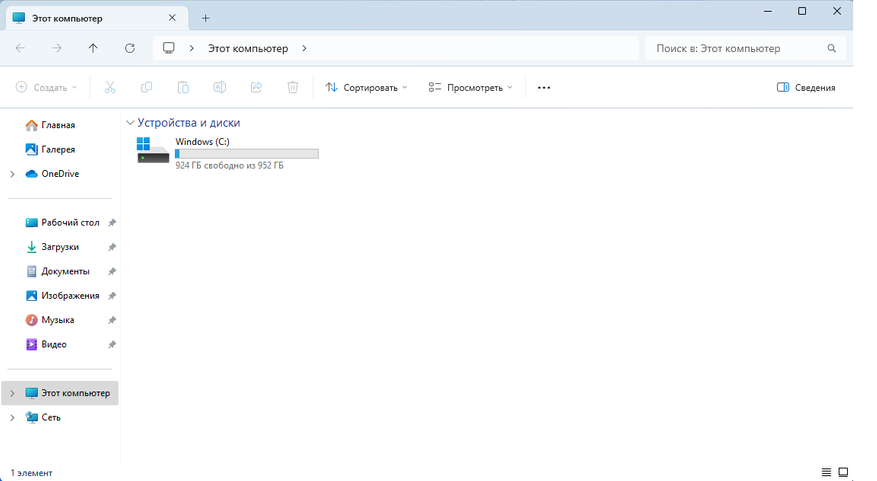Switch to large thumbnails view icon in status bar
This screenshot has width=877, height=481.
(843, 473)
